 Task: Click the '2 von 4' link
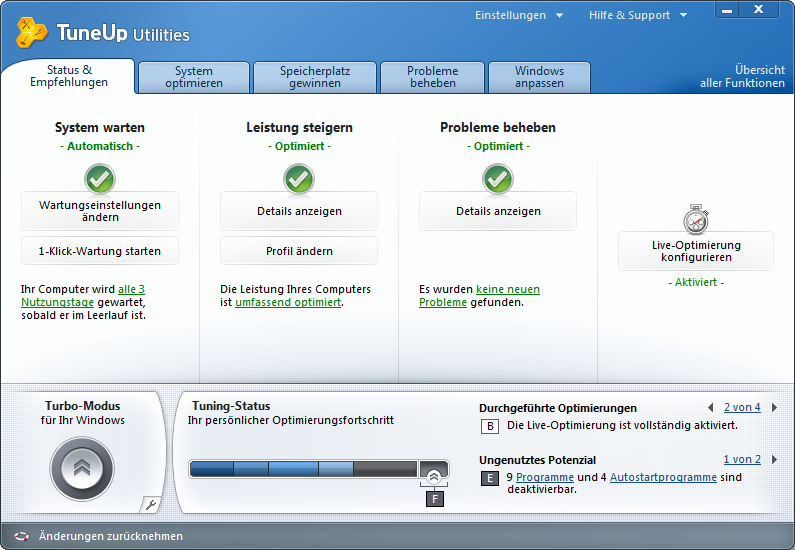pos(742,407)
